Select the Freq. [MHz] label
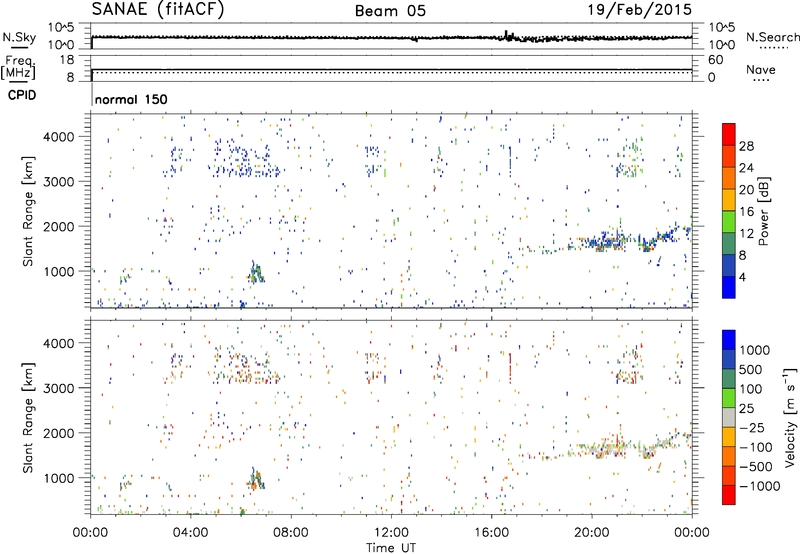 click(18, 68)
